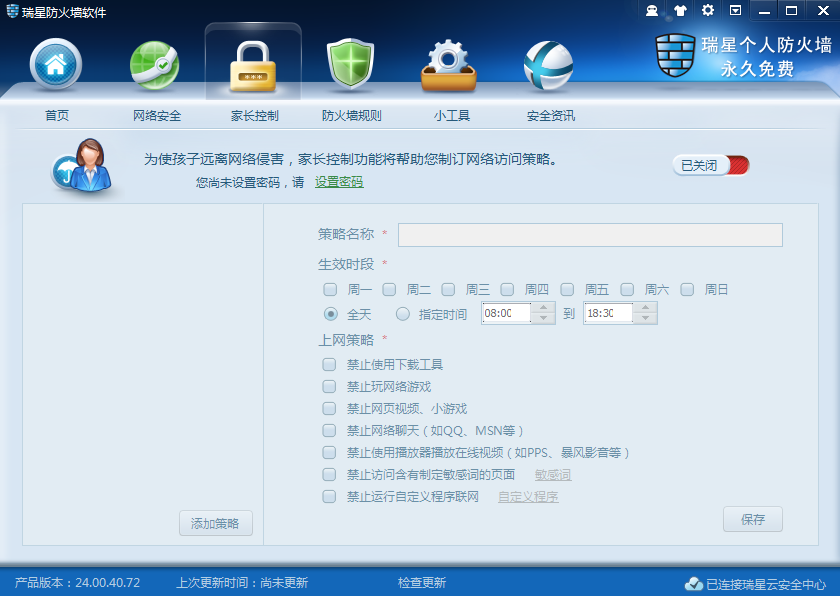Open the Network Security (网络安全) globe icon
The width and height of the screenshot is (840, 596).
[x=155, y=65]
